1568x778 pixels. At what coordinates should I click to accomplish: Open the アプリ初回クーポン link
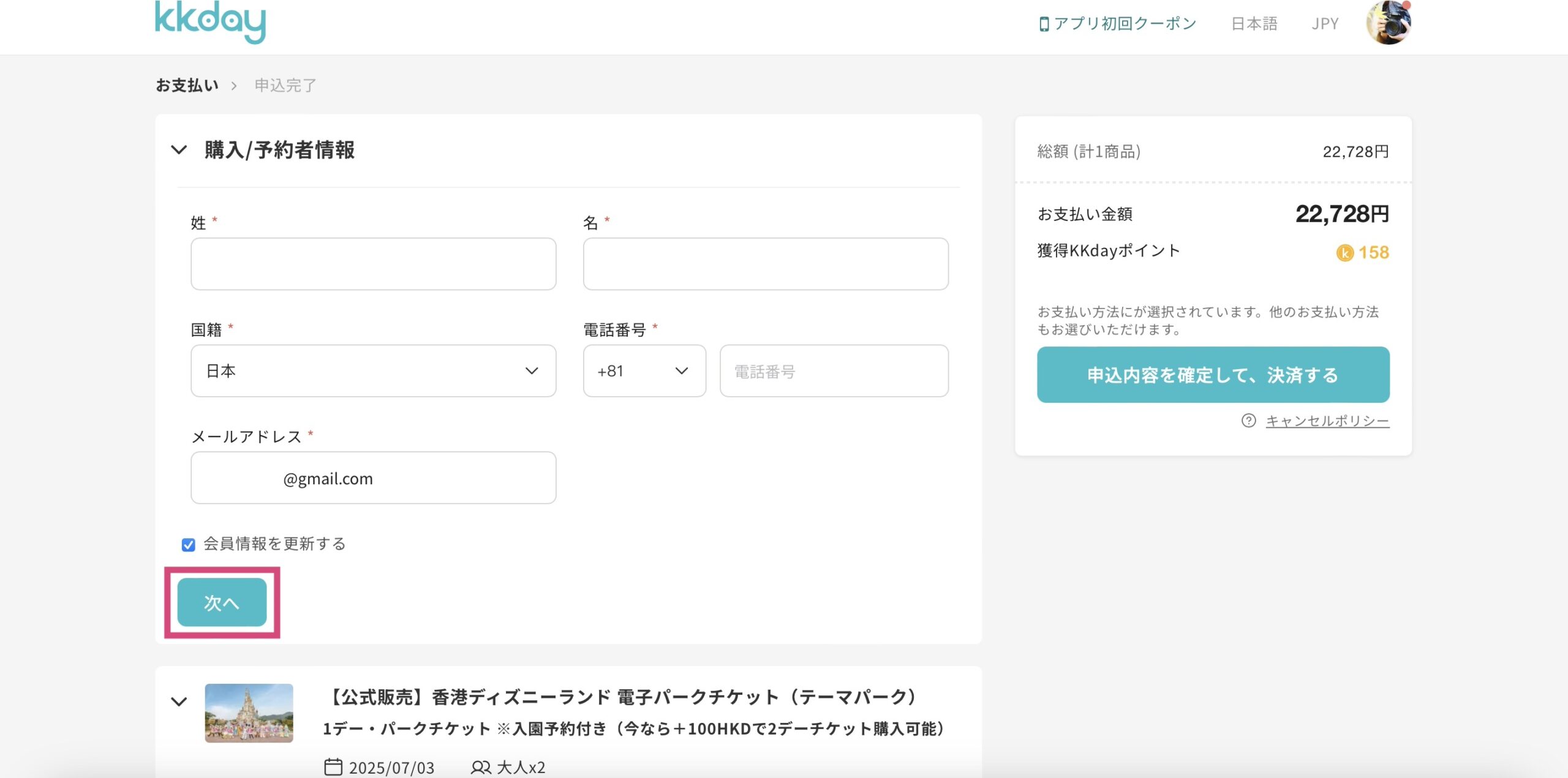[1125, 24]
